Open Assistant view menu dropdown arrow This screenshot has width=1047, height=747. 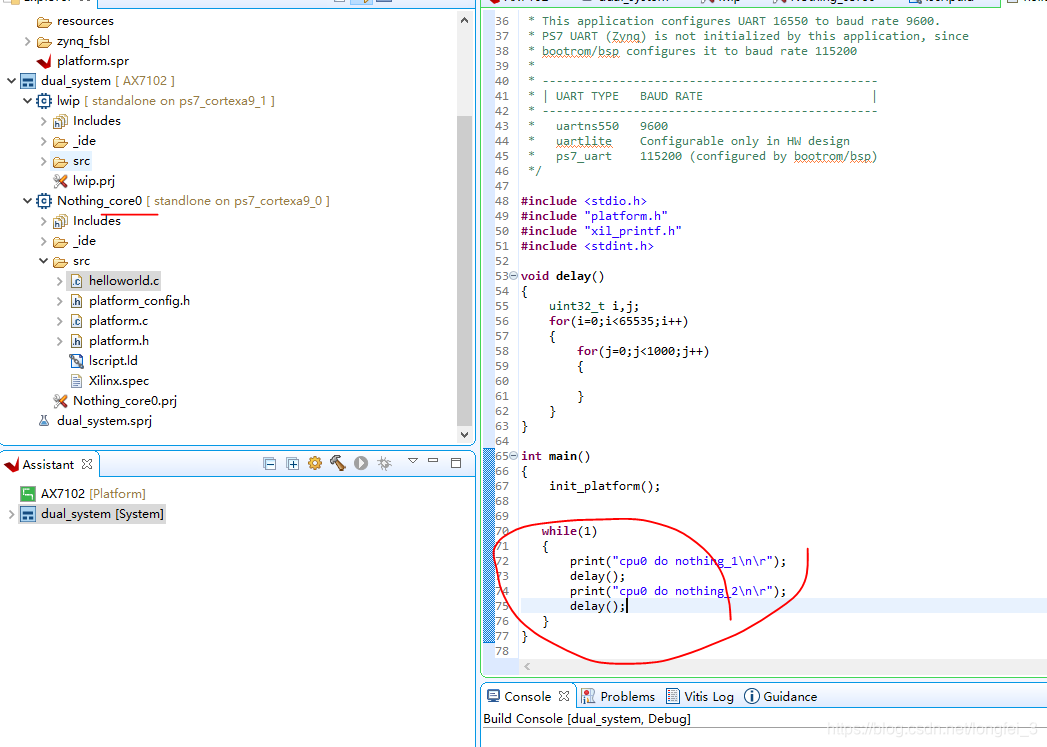coord(413,461)
